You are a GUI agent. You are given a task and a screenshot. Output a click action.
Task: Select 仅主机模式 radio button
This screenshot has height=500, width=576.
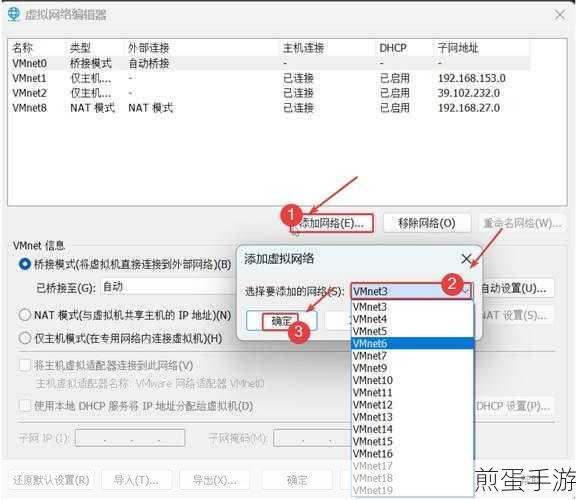(x=25, y=338)
